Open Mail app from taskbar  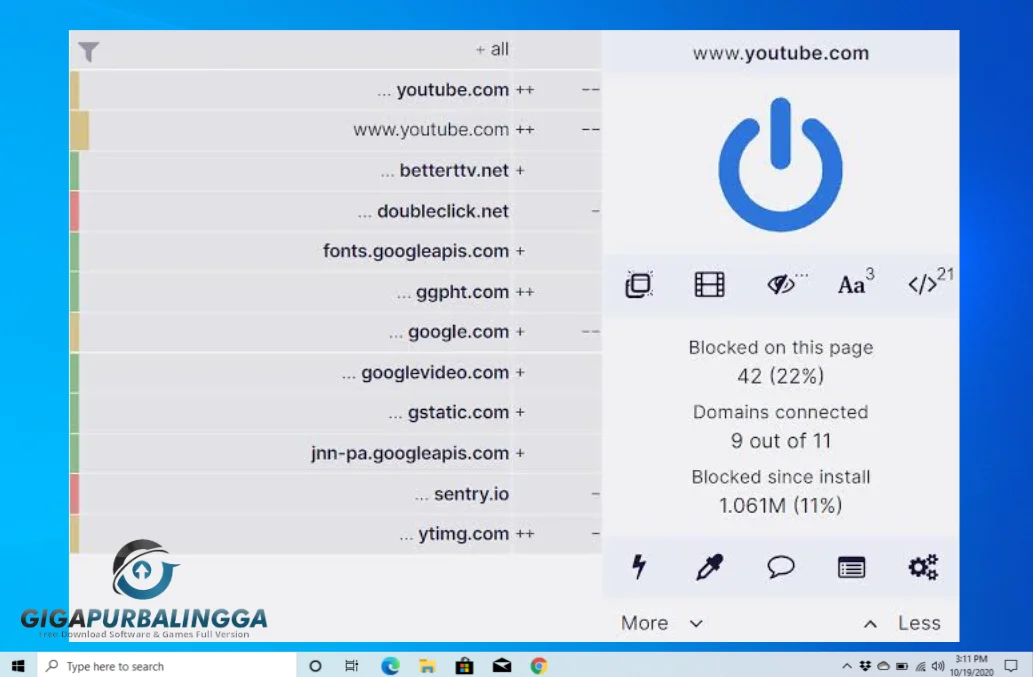click(x=502, y=666)
